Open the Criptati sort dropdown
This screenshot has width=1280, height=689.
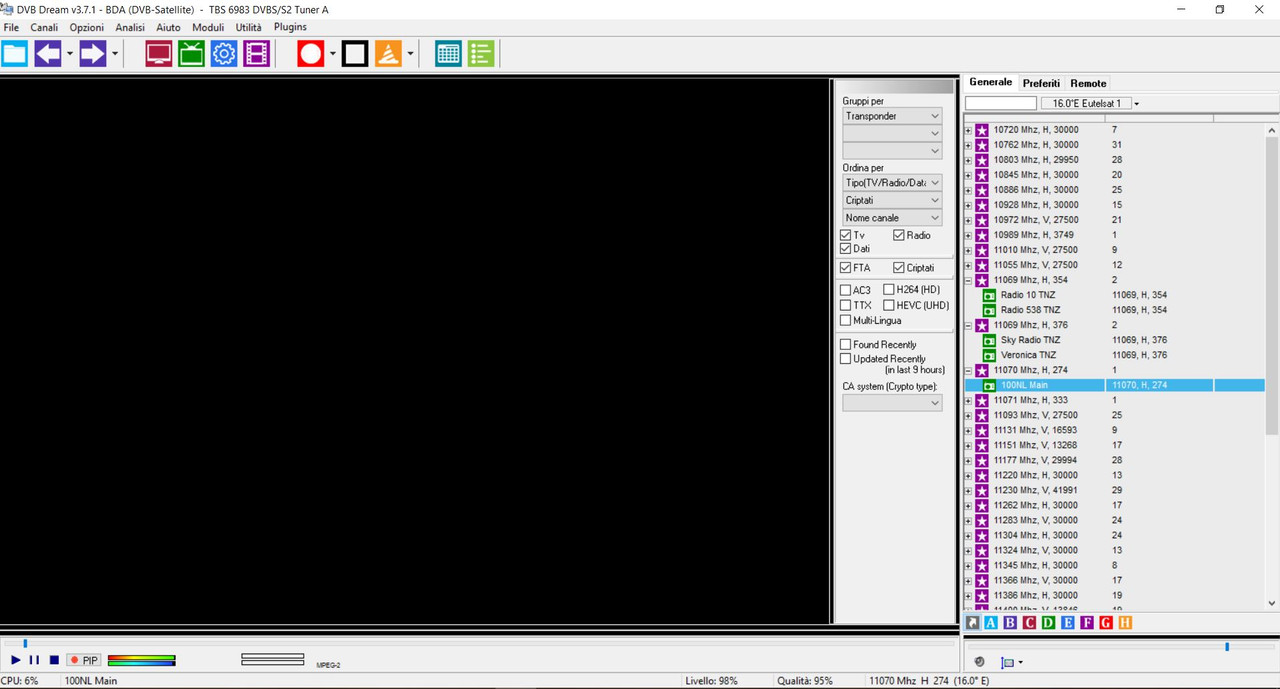click(x=892, y=200)
